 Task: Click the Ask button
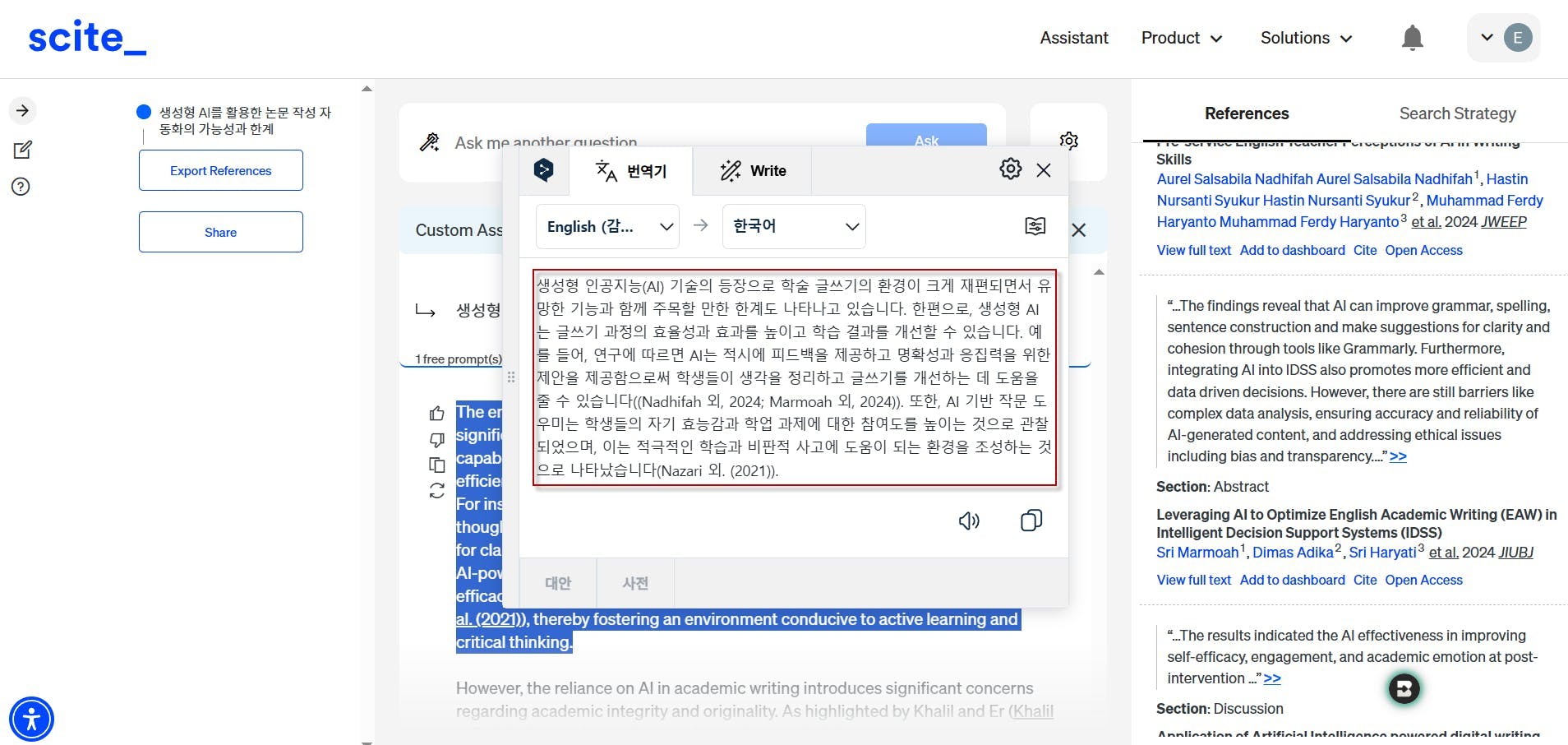(x=926, y=141)
